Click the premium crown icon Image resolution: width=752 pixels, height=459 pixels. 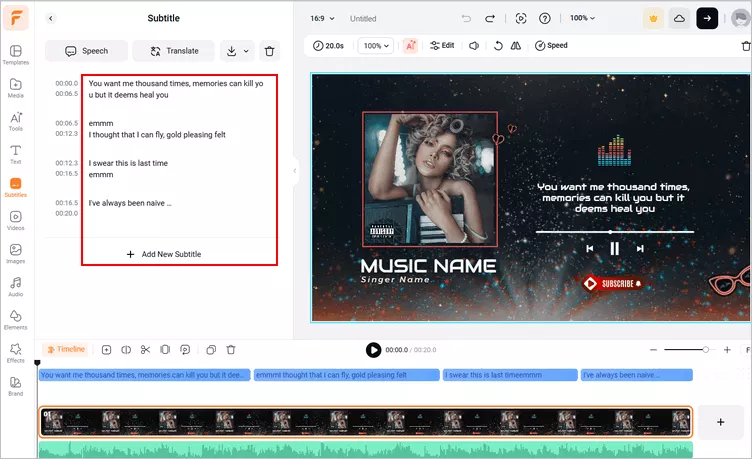(653, 19)
